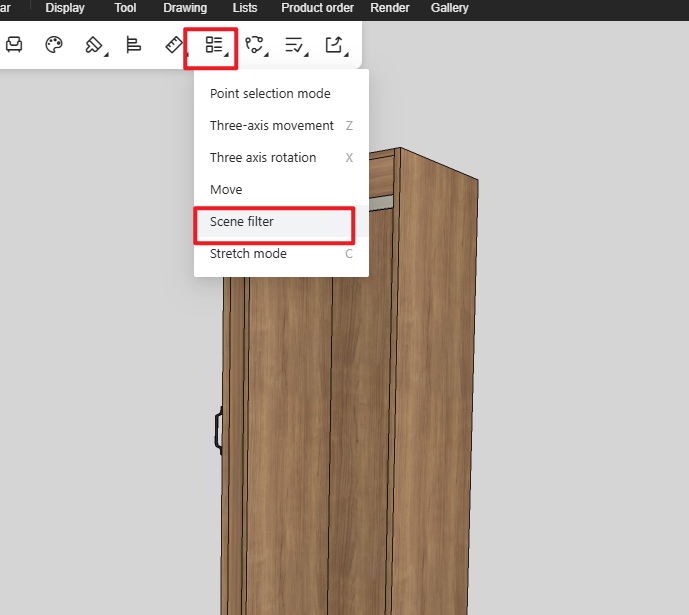Choose Point selection mode from dropdown

point(270,94)
